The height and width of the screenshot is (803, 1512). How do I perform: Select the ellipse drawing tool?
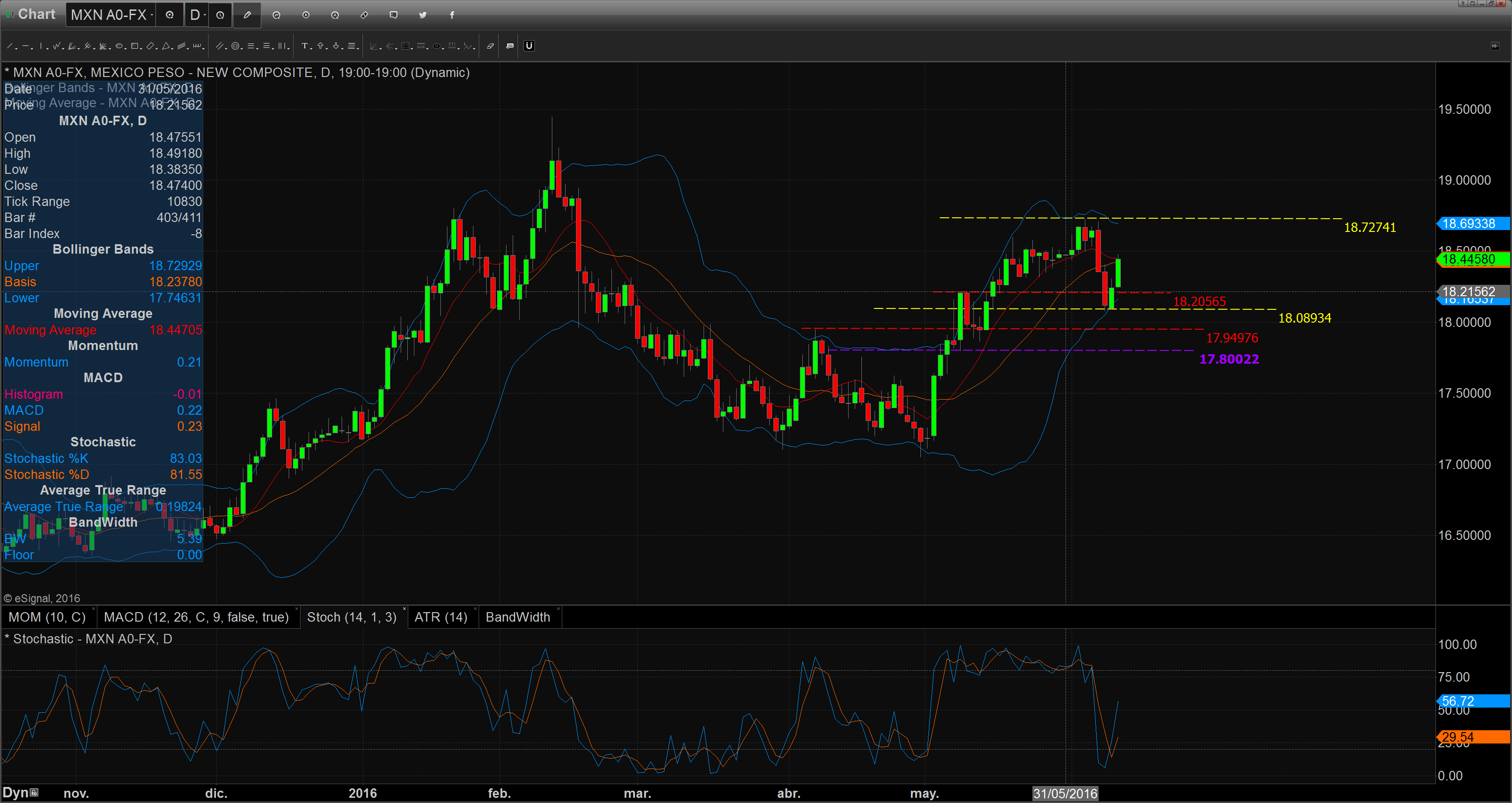click(x=119, y=46)
